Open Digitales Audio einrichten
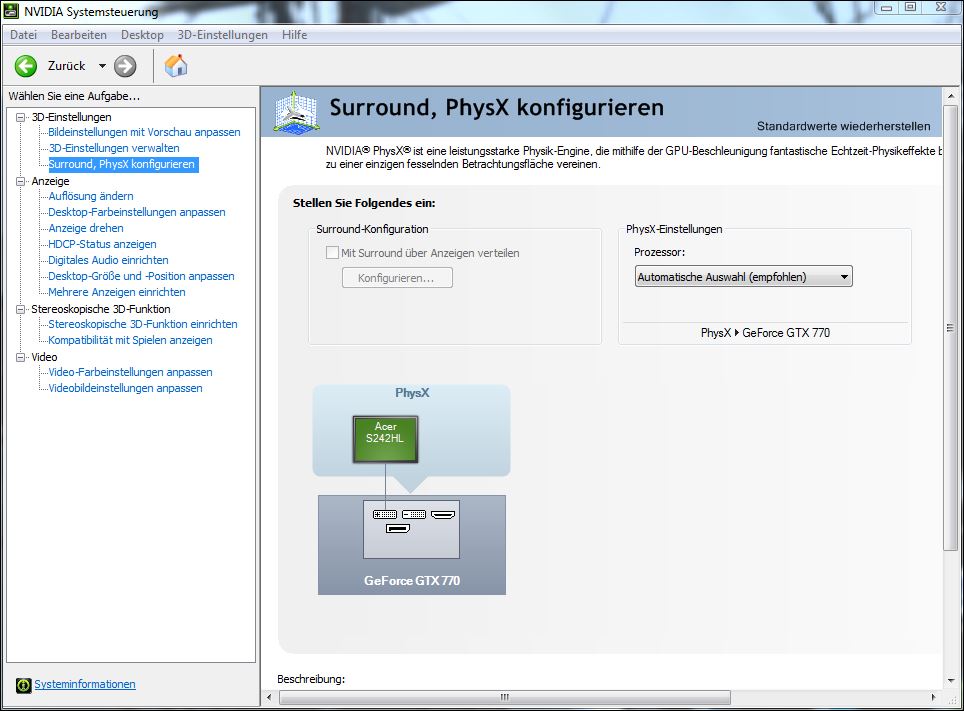Viewport: 964px width, 711px height. pyautogui.click(x=108, y=260)
